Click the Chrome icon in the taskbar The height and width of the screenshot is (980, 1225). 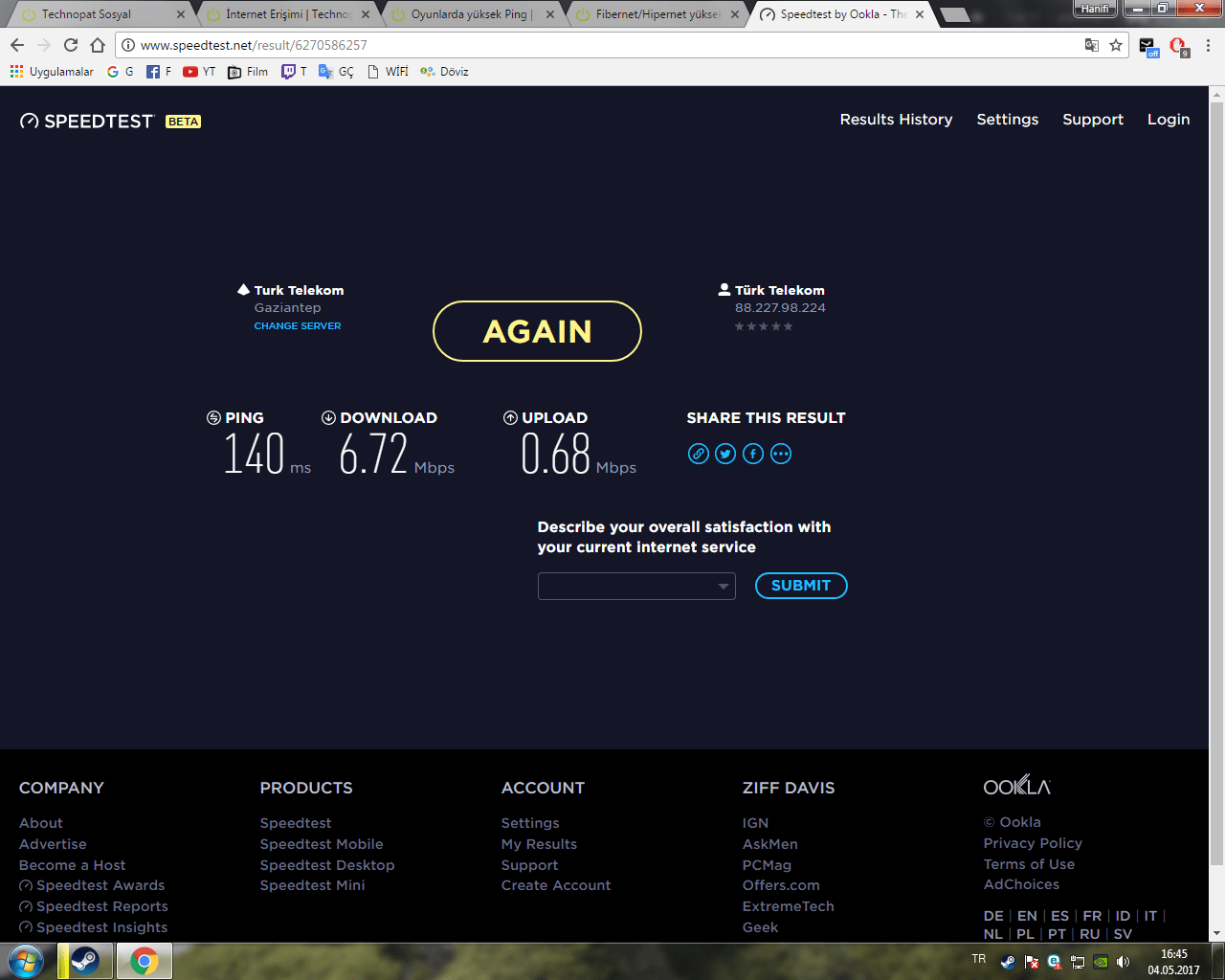point(145,961)
